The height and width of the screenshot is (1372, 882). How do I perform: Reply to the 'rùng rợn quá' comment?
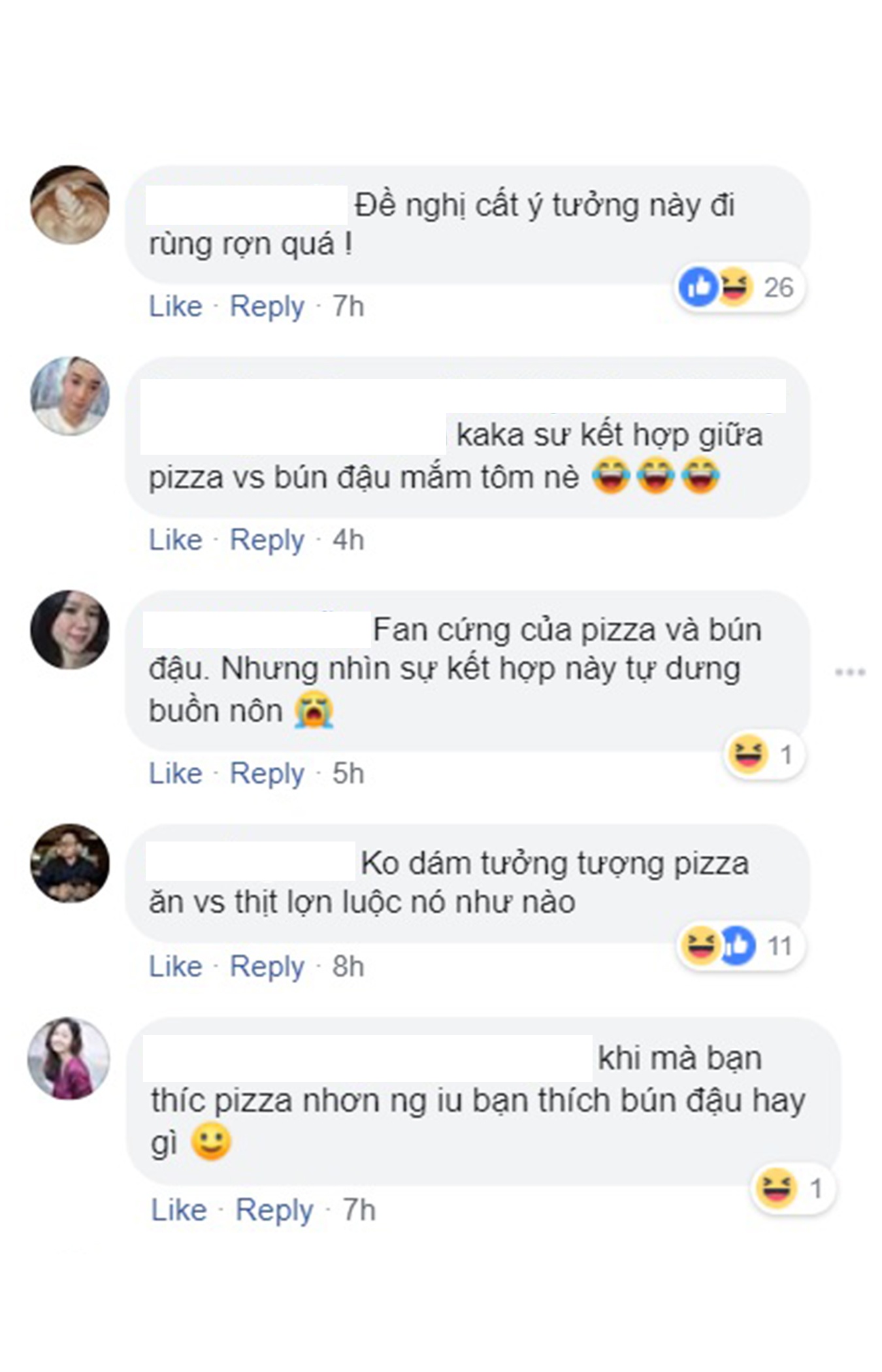tap(267, 306)
